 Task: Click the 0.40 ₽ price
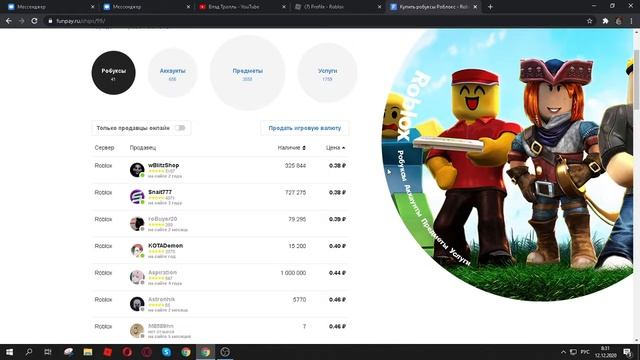[338, 246]
